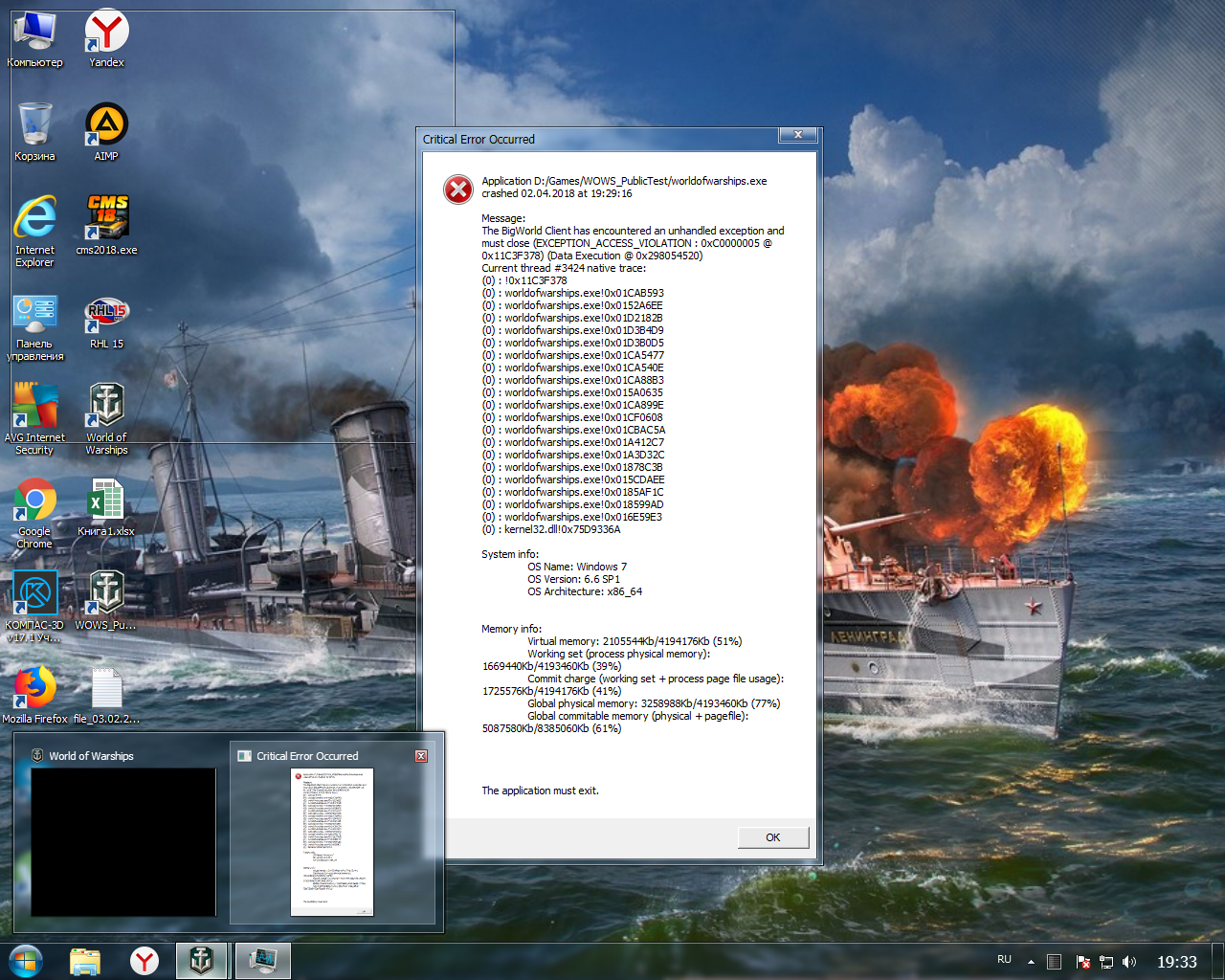This screenshot has height=980, width=1225.
Task: Open the Windows Start menu
Action: click(26, 960)
